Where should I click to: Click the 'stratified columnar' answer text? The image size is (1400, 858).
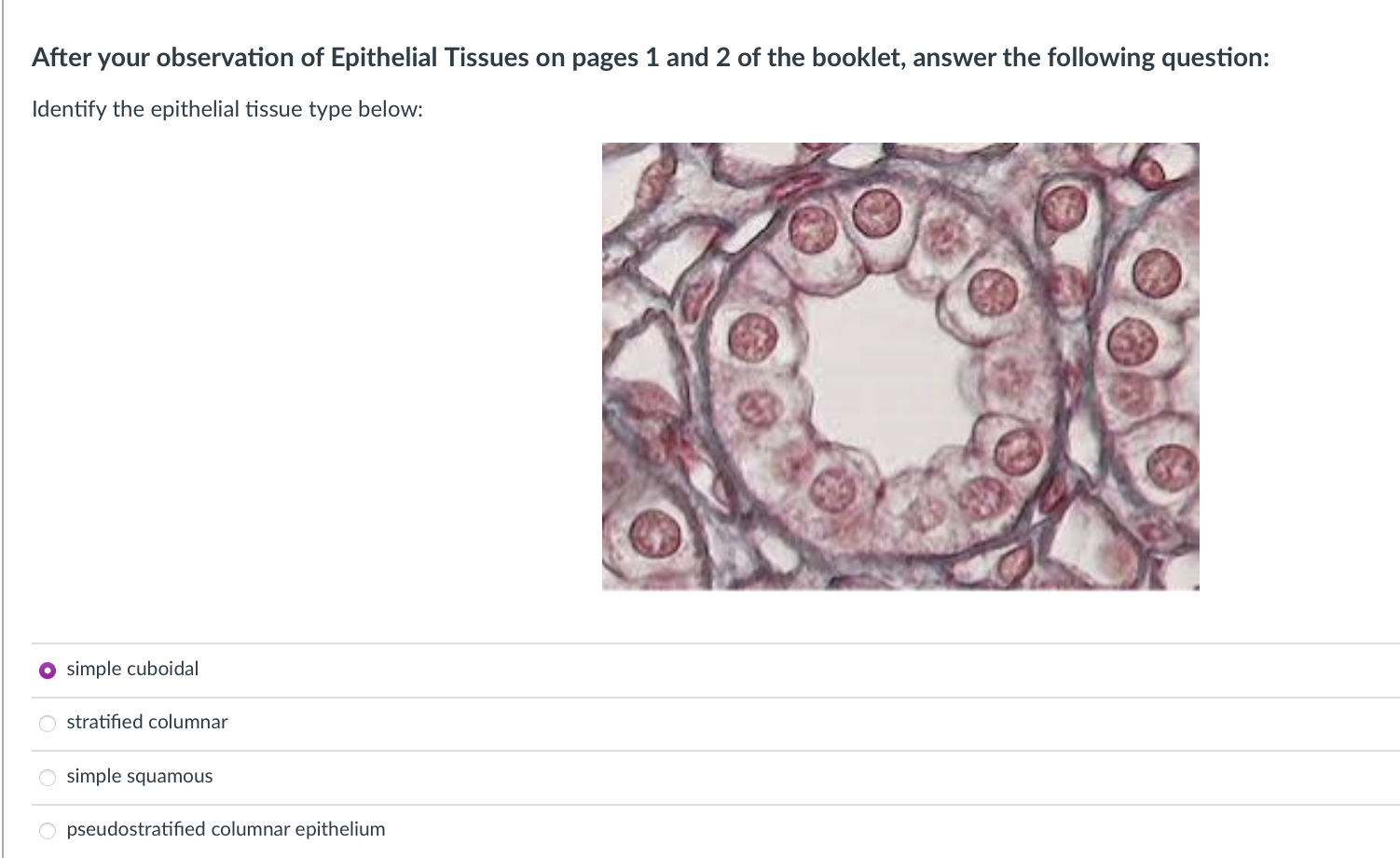click(147, 722)
